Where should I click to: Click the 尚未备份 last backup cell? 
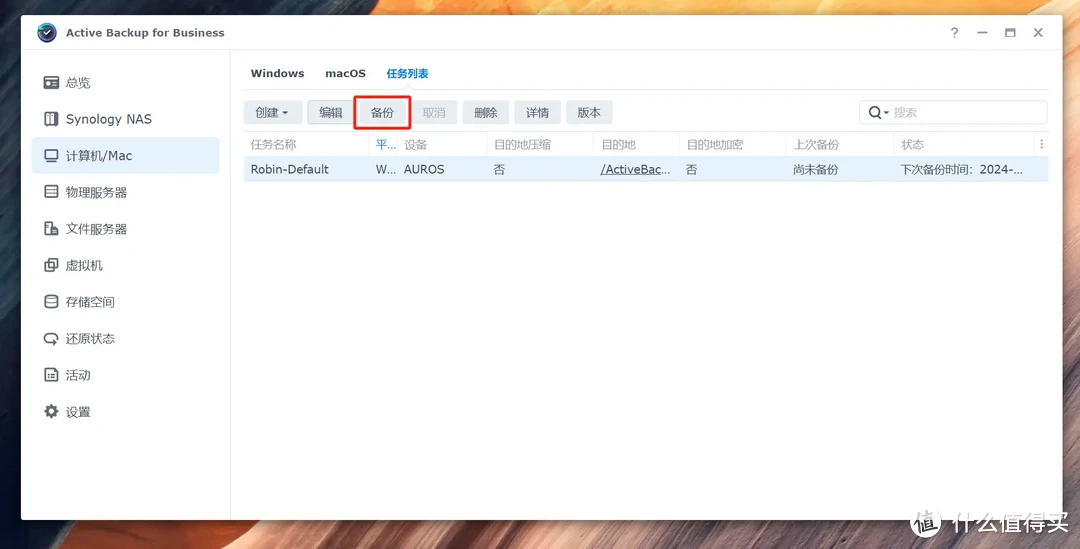816,169
